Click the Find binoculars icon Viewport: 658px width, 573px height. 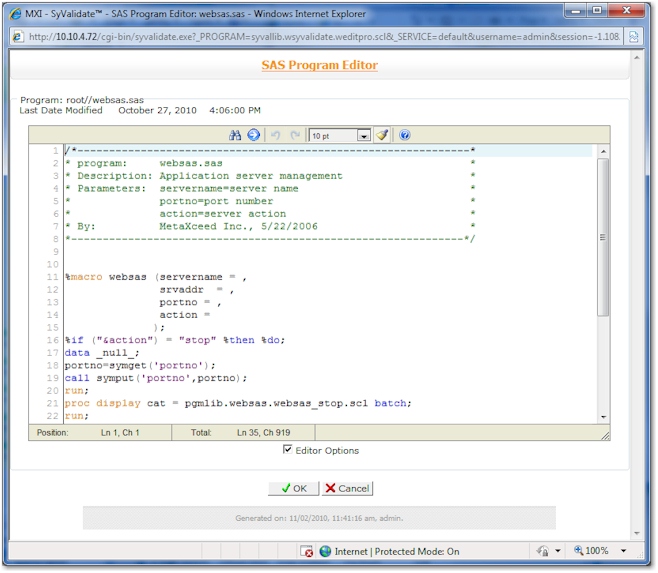[x=235, y=135]
